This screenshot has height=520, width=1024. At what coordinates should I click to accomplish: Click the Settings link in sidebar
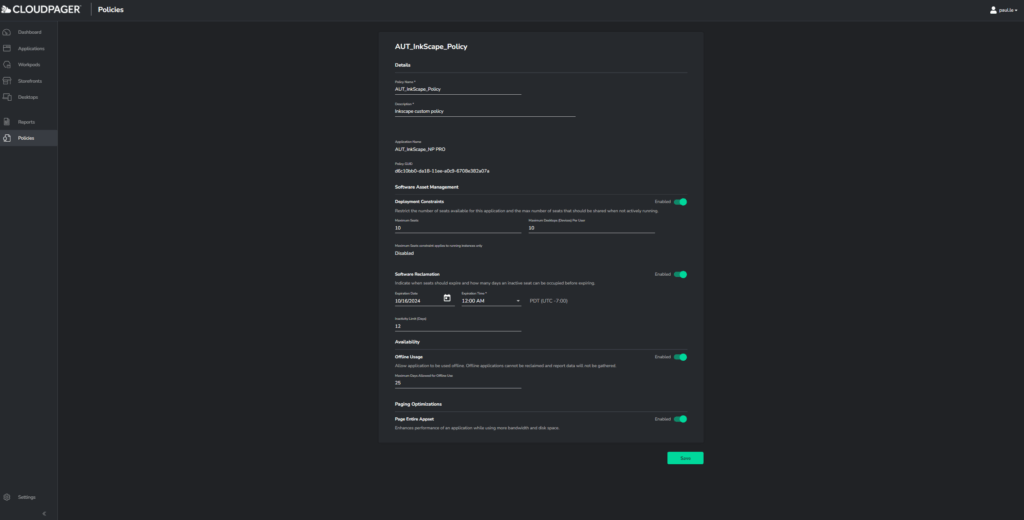[x=26, y=497]
